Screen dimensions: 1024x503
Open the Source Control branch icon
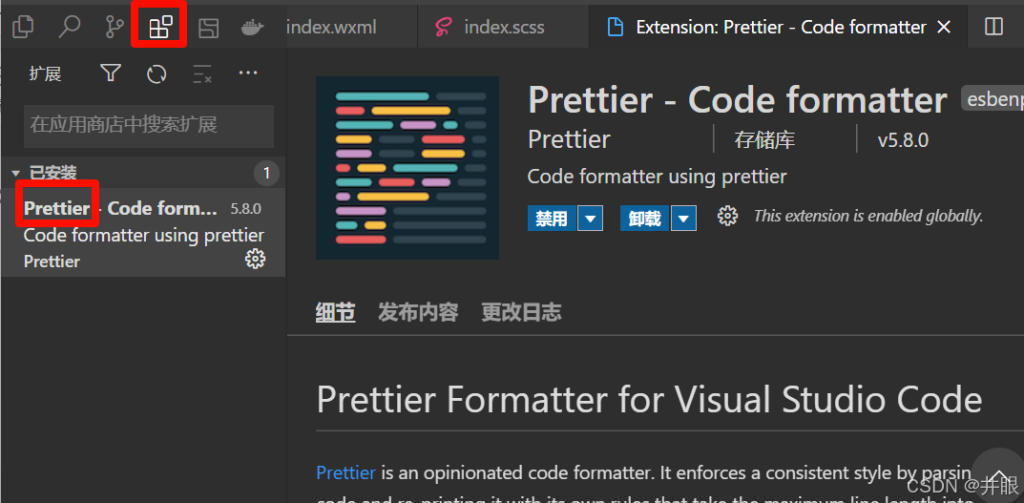[x=115, y=27]
